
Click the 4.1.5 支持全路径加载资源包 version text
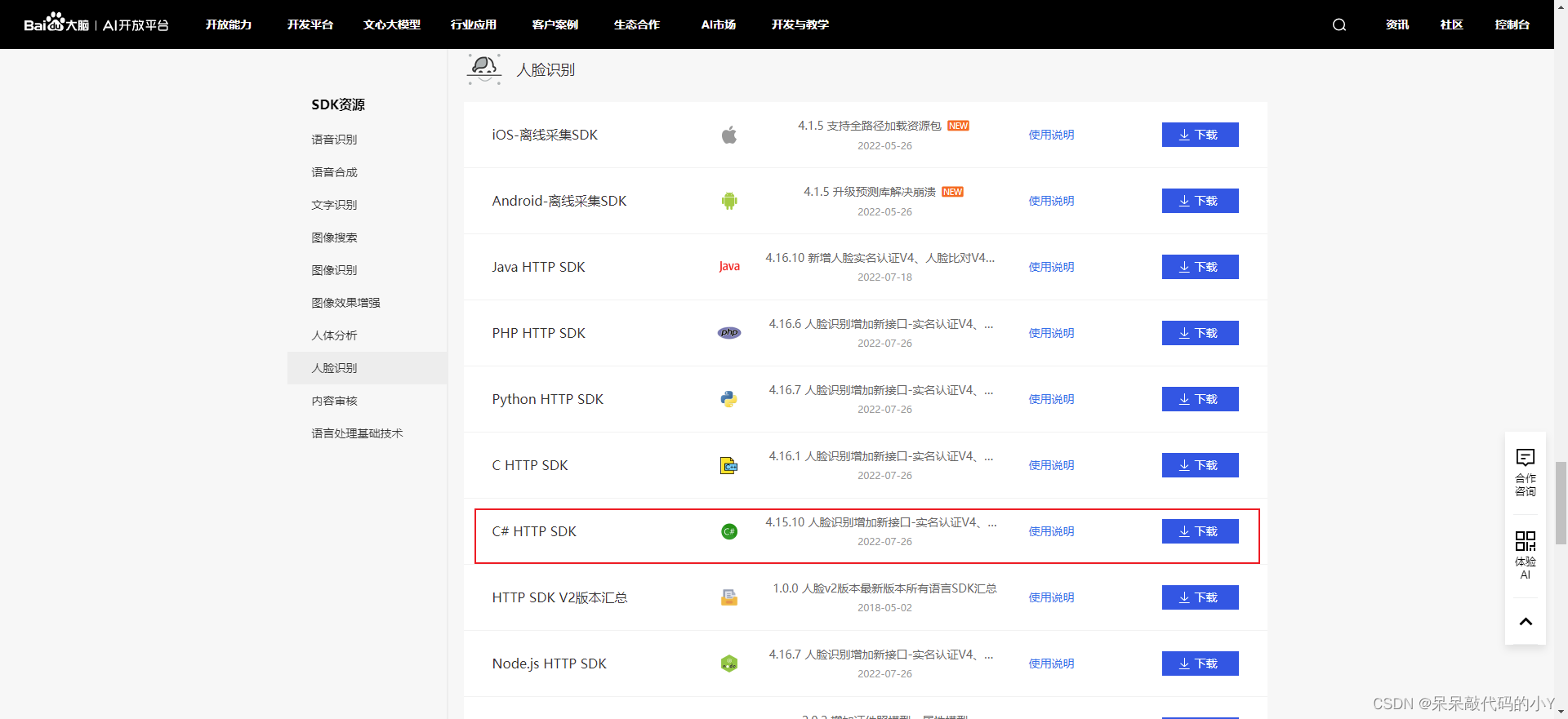pos(870,126)
